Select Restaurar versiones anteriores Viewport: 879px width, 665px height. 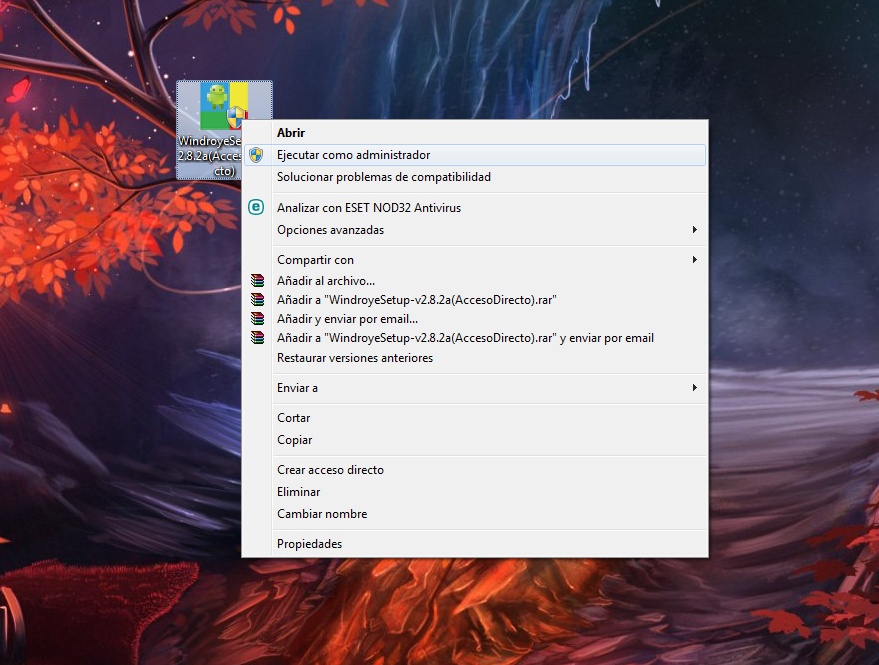[x=356, y=358]
